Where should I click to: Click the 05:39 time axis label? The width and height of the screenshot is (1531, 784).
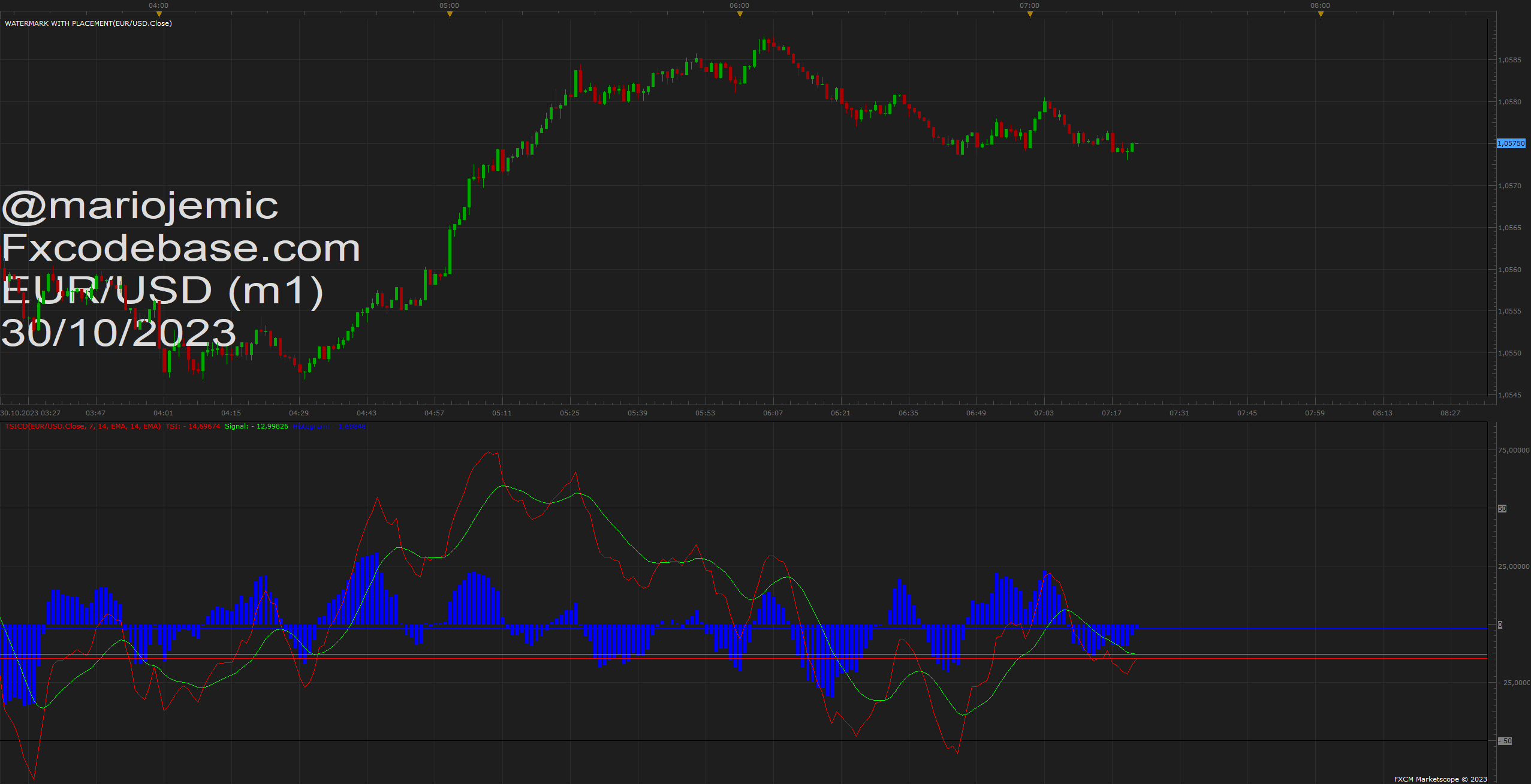(x=637, y=413)
